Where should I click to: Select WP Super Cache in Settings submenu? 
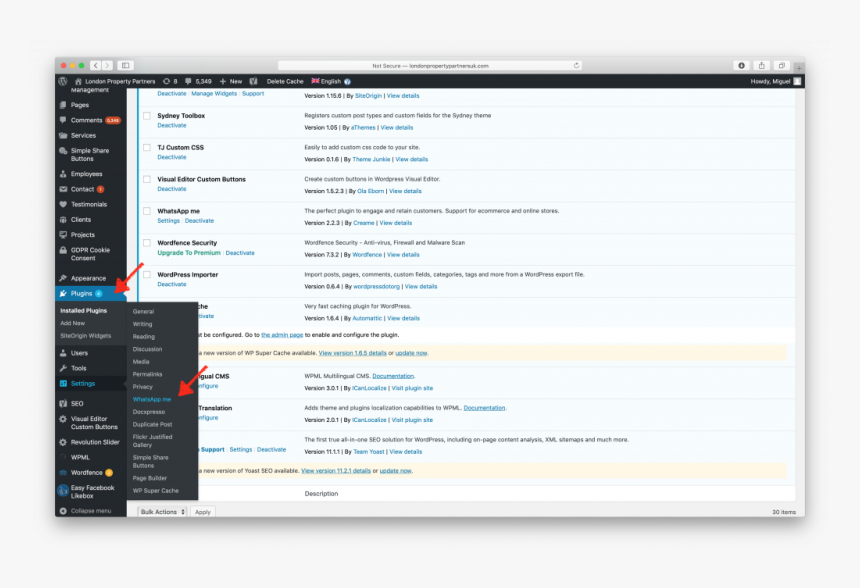point(156,491)
